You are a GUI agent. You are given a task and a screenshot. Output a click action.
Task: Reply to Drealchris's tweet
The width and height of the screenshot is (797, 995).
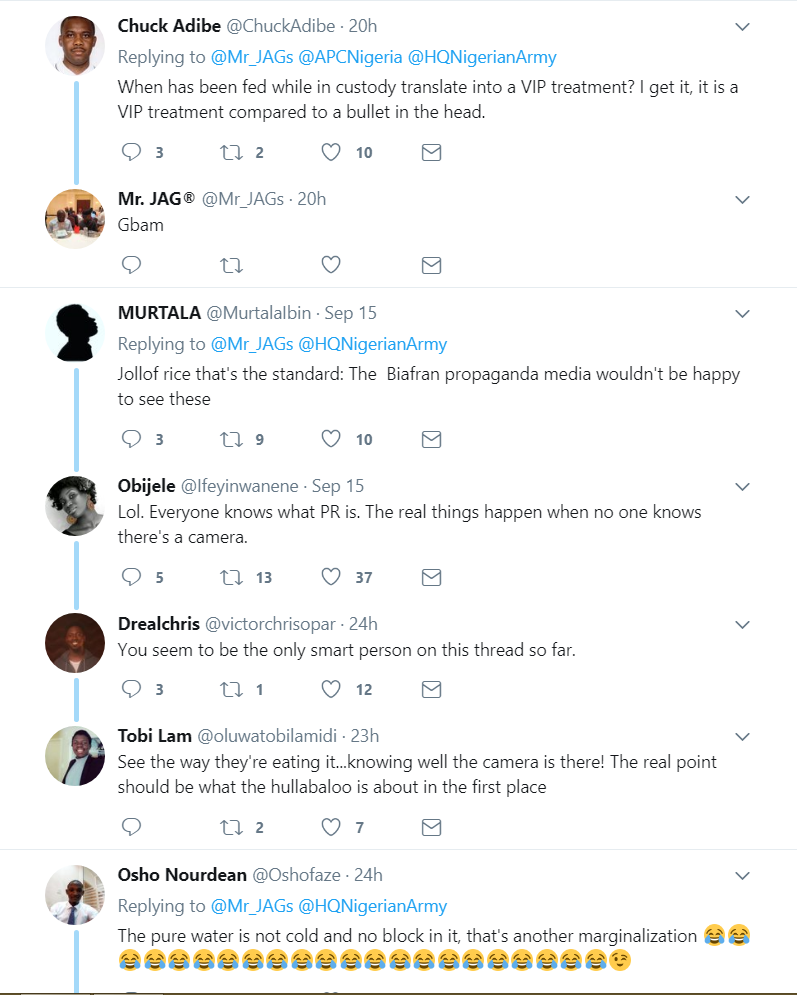pyautogui.click(x=132, y=689)
